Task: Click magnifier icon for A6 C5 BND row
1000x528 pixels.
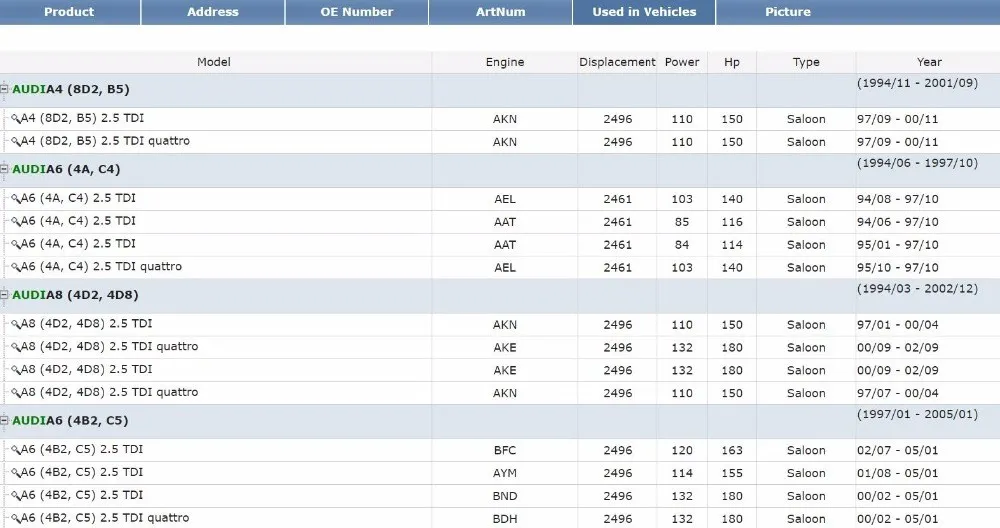Action: click(16, 496)
